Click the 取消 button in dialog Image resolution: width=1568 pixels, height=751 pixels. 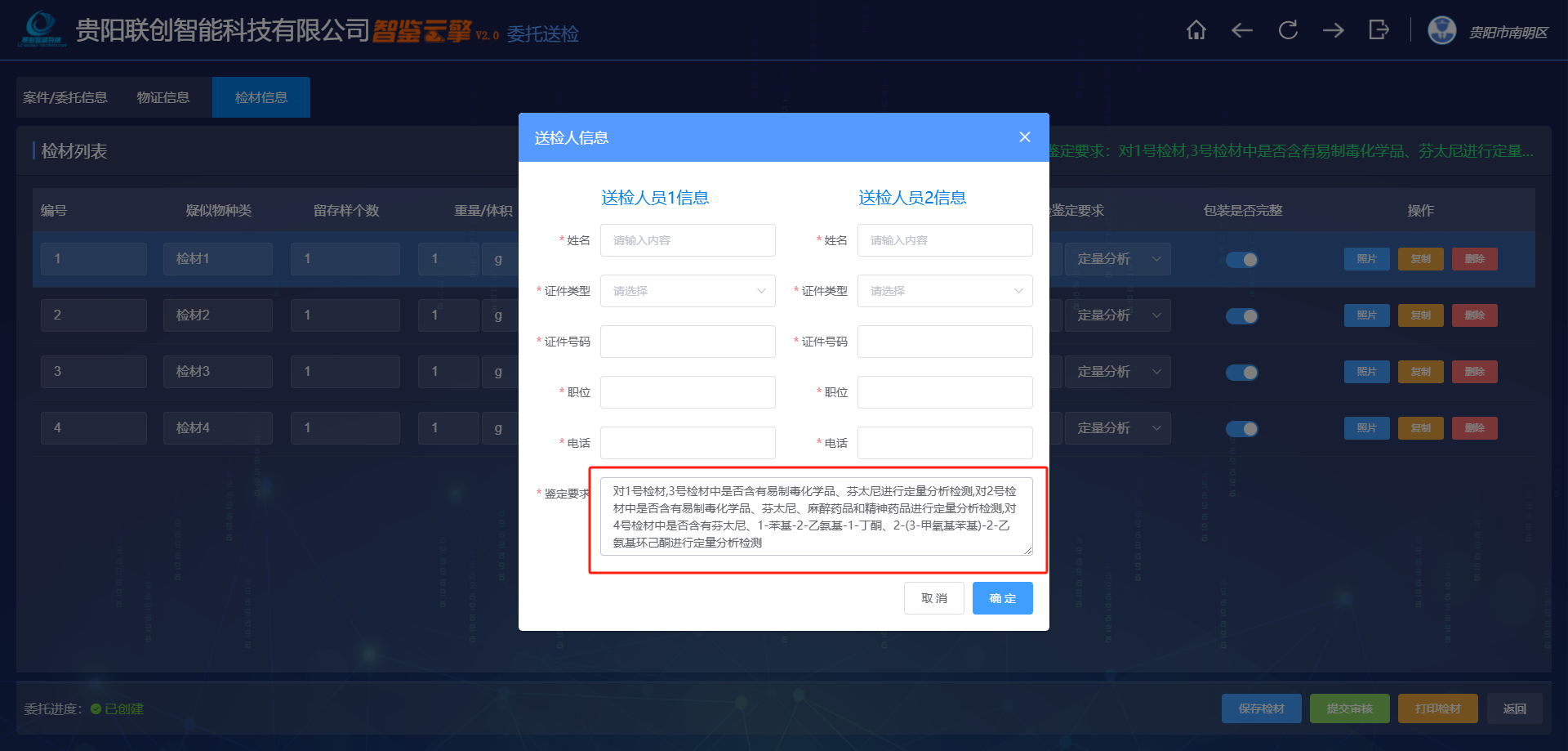[934, 598]
